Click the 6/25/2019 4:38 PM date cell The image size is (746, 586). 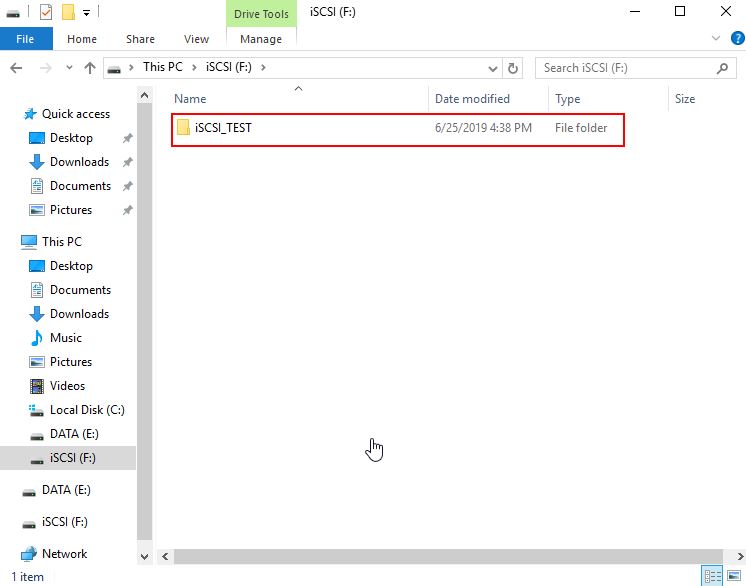(483, 128)
